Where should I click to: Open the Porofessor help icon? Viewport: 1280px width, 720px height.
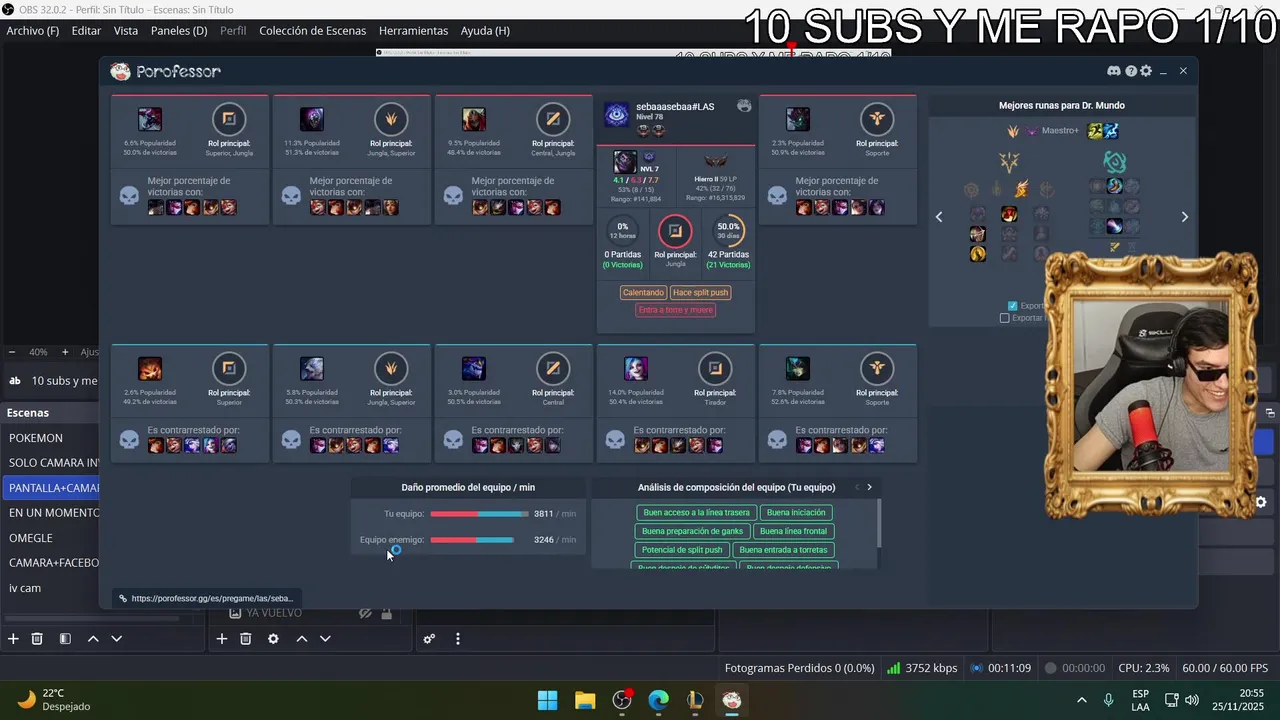coord(1131,71)
